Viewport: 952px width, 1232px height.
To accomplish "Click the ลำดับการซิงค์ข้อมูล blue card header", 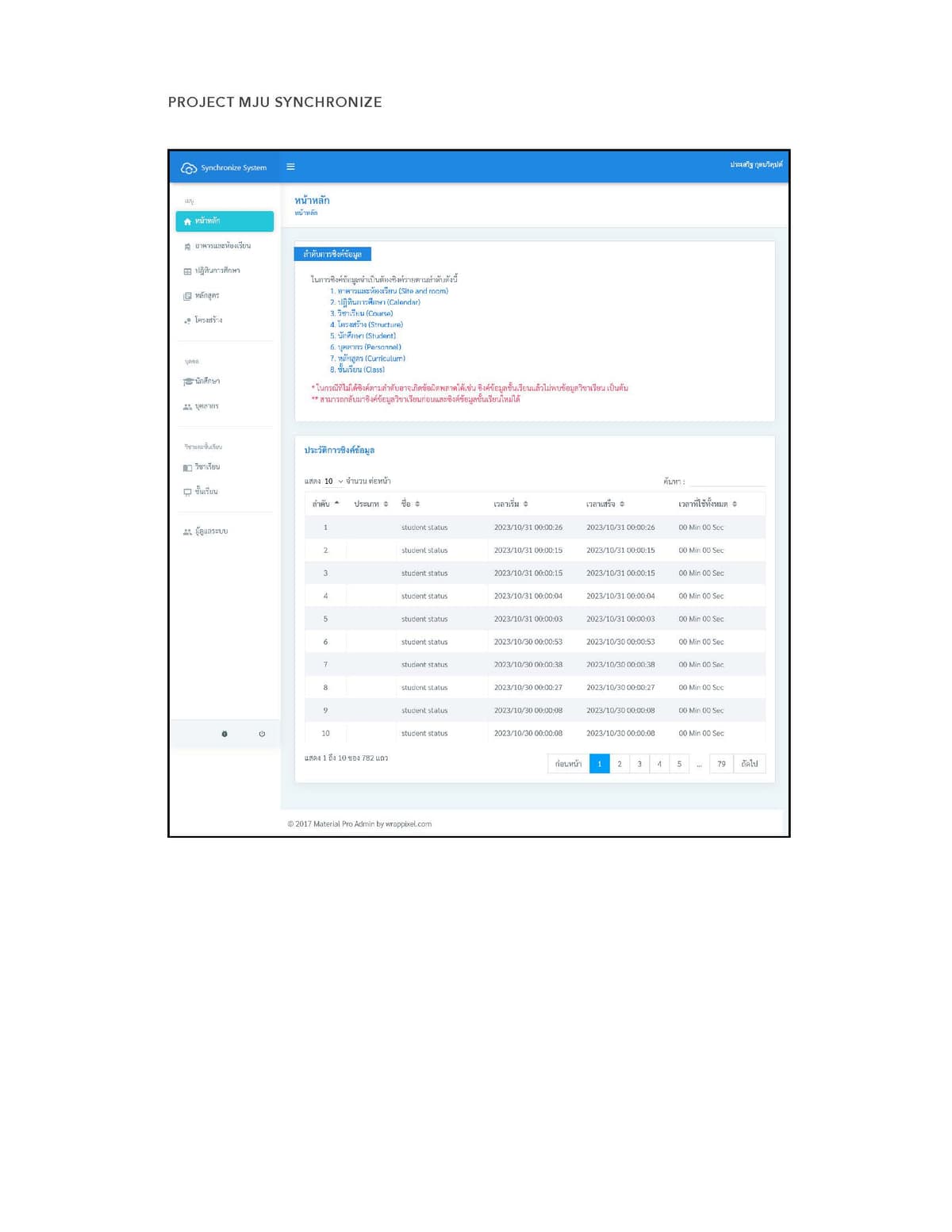I will tap(332, 254).
